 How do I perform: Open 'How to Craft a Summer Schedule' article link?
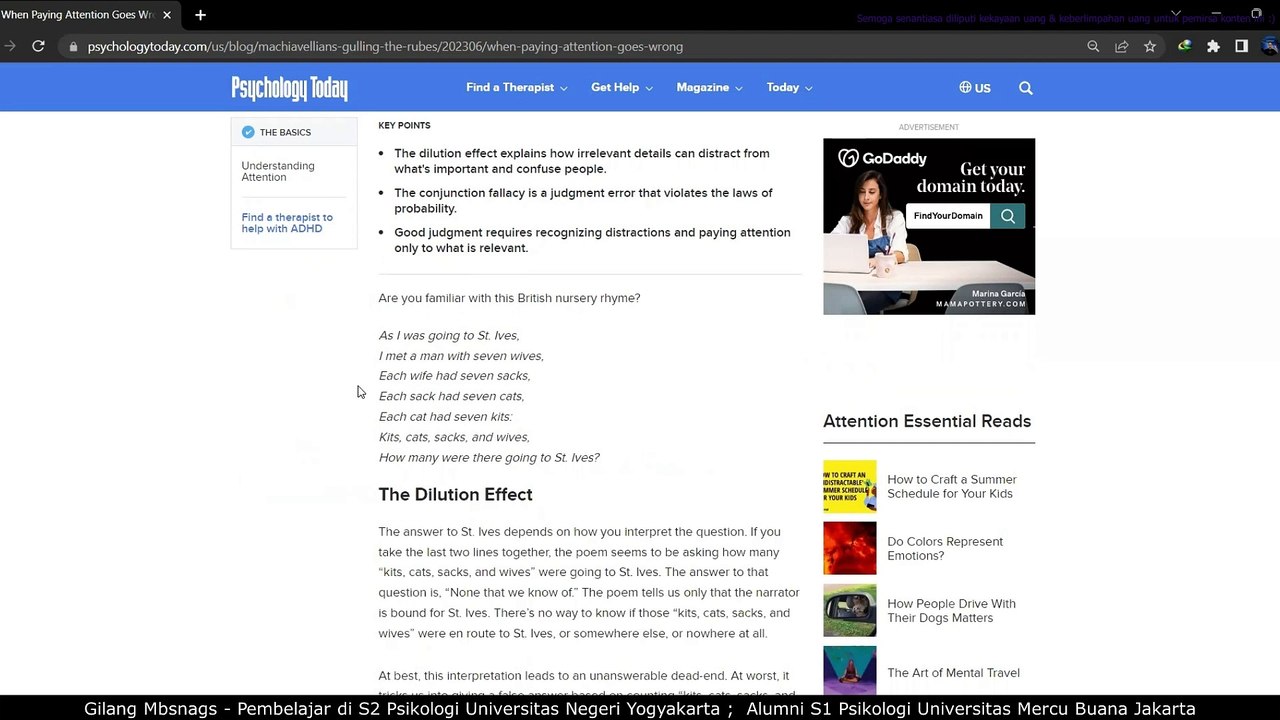click(952, 487)
